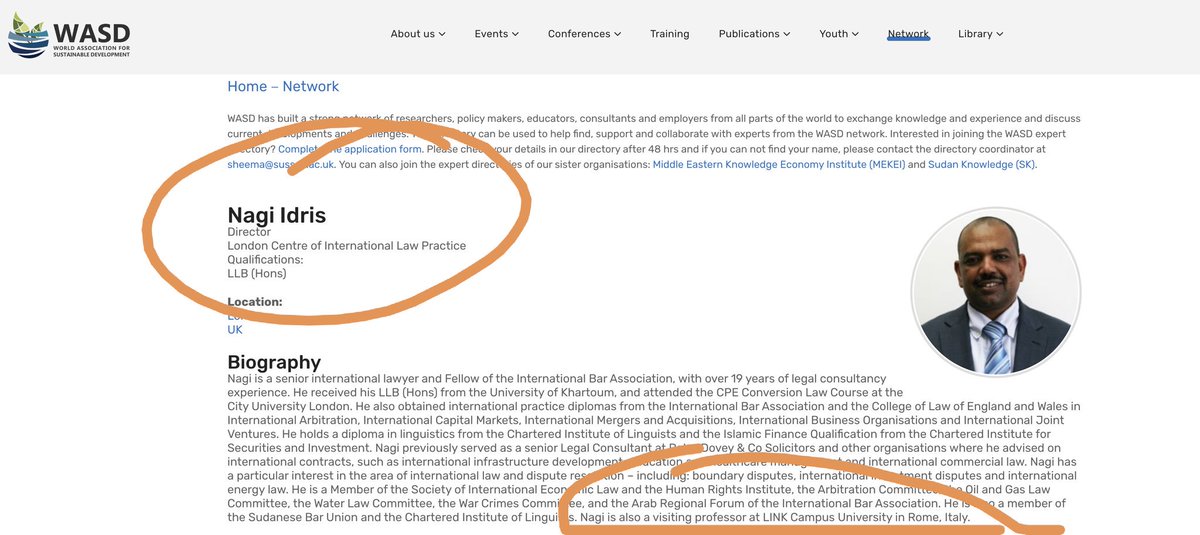Click Nagi Idris profile photo

click(996, 291)
